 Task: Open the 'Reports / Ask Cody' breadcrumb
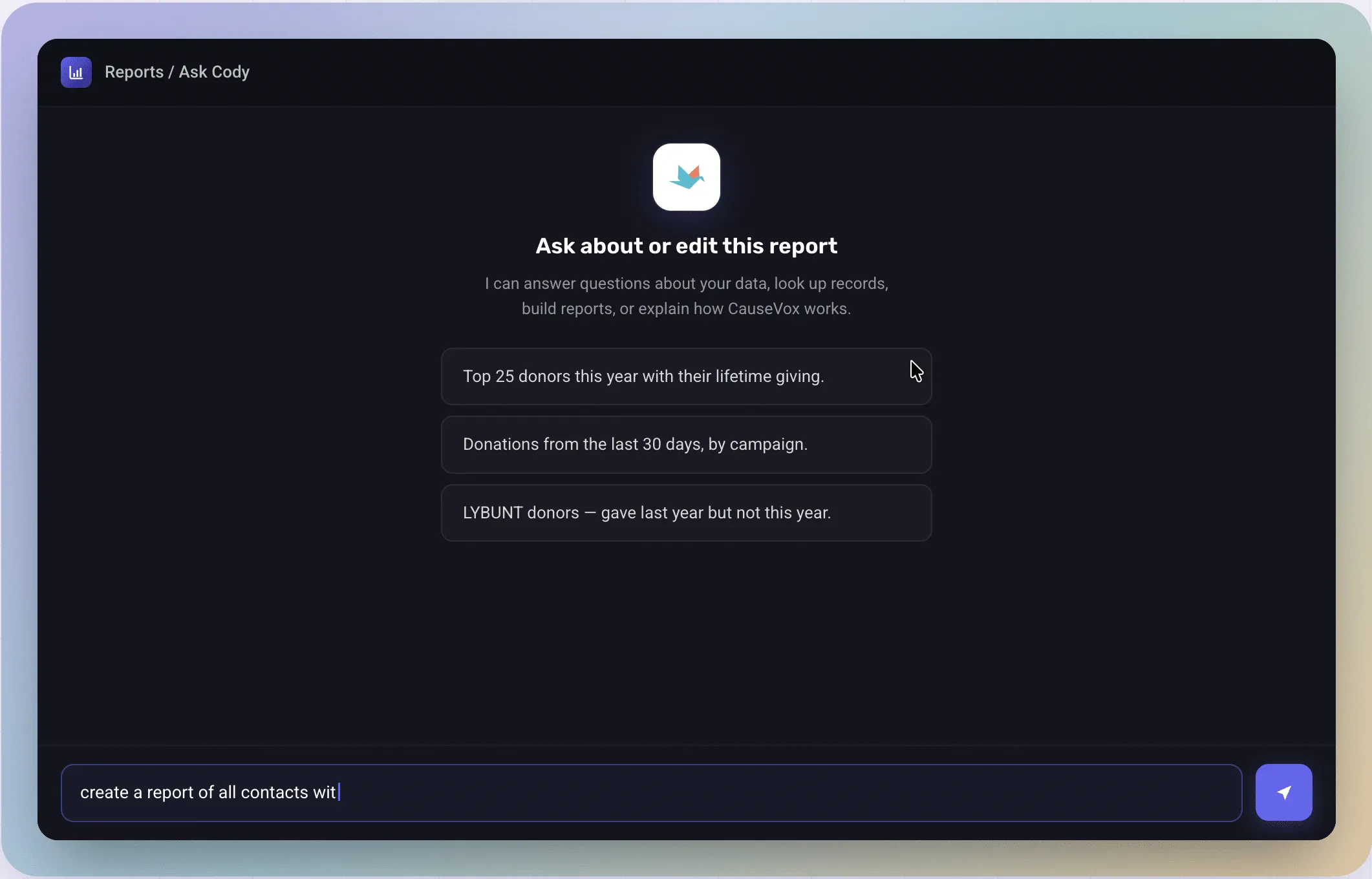click(x=177, y=72)
